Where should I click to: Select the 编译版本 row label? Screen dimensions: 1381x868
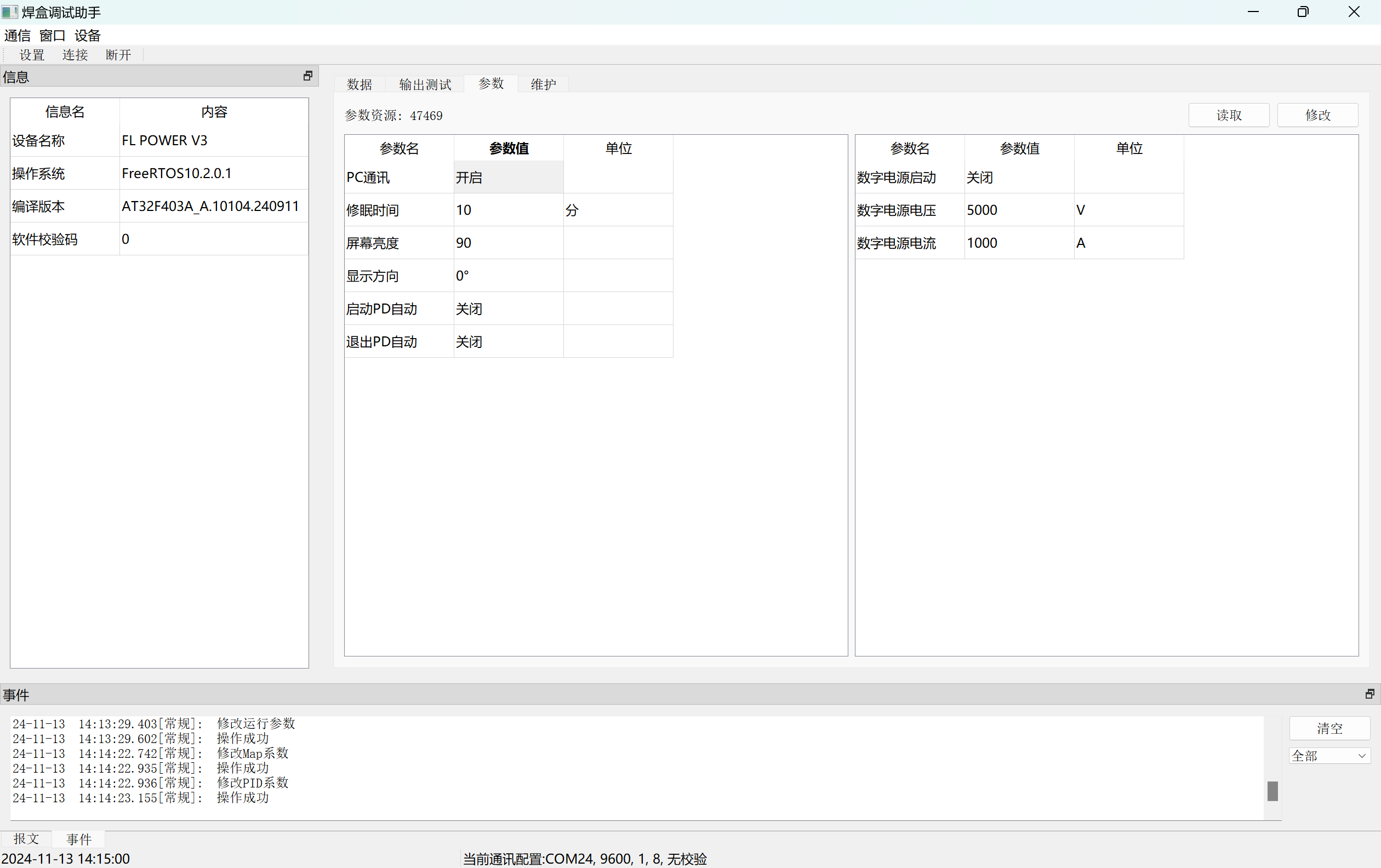pyautogui.click(x=65, y=206)
